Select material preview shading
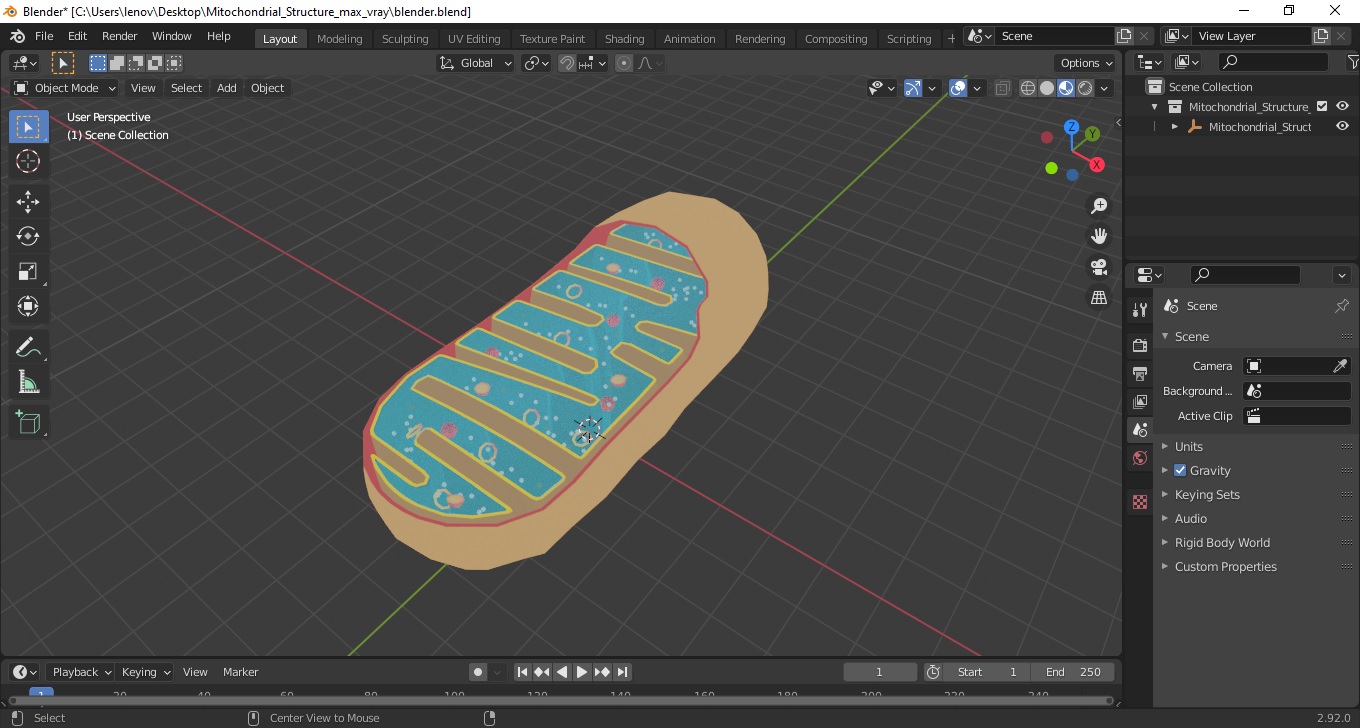 click(x=1066, y=88)
